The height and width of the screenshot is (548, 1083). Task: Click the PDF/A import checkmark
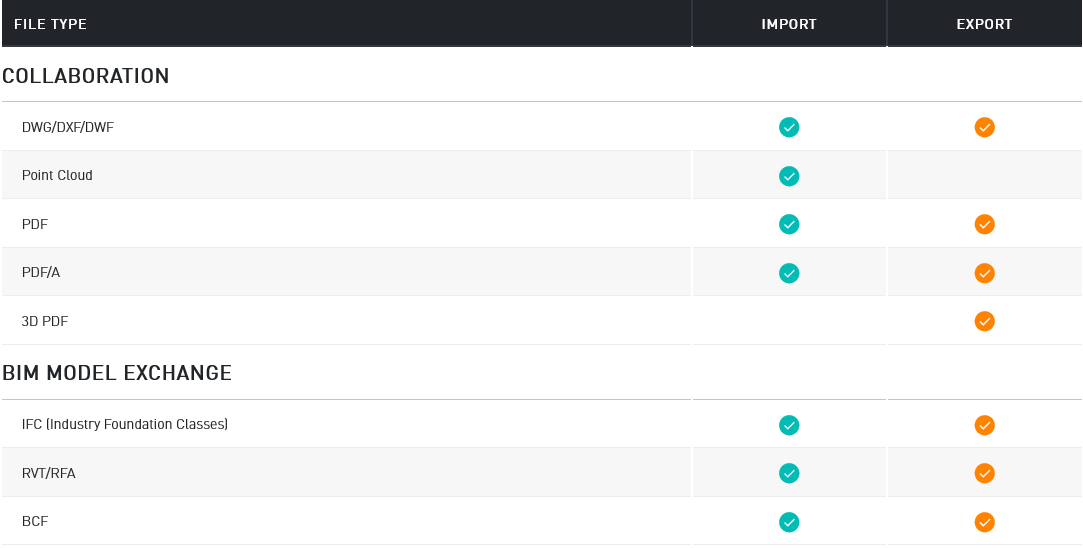click(789, 273)
